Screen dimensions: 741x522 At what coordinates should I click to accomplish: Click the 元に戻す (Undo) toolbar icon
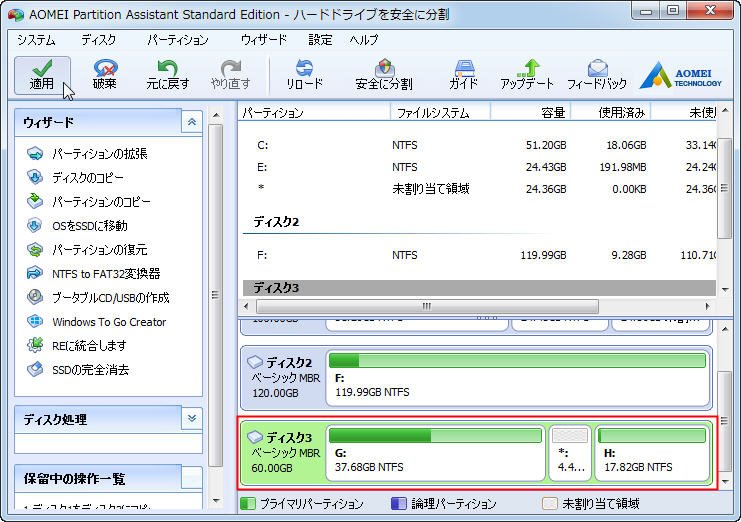pos(168,75)
